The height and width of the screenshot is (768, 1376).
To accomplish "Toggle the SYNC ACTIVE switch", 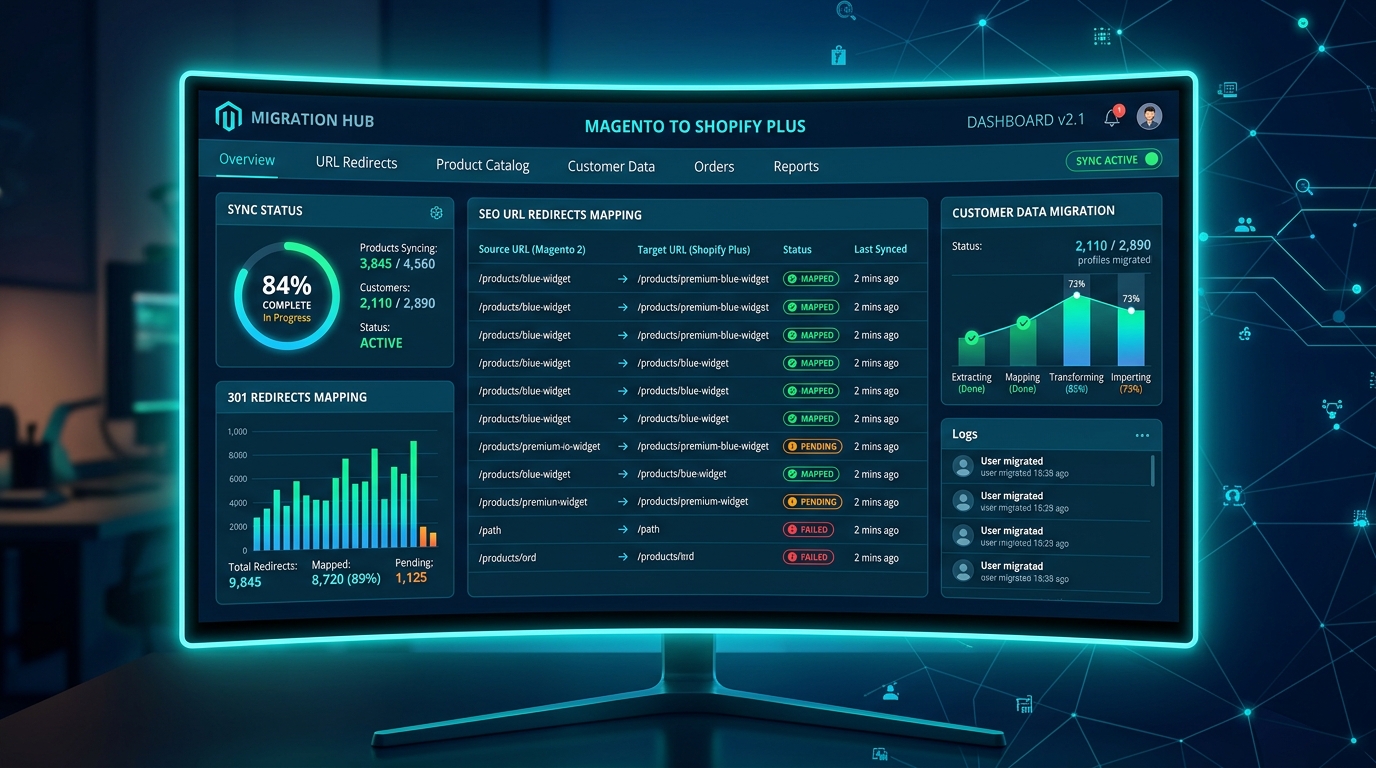I will click(x=1152, y=160).
